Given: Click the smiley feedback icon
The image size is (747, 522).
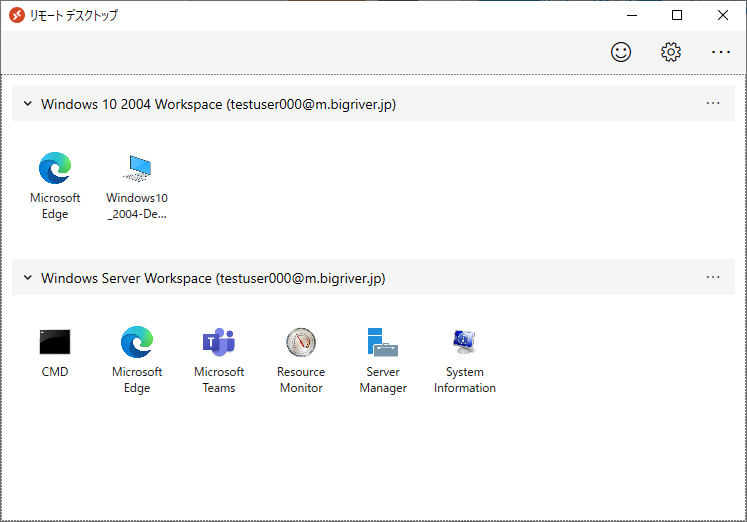Looking at the screenshot, I should point(621,52).
